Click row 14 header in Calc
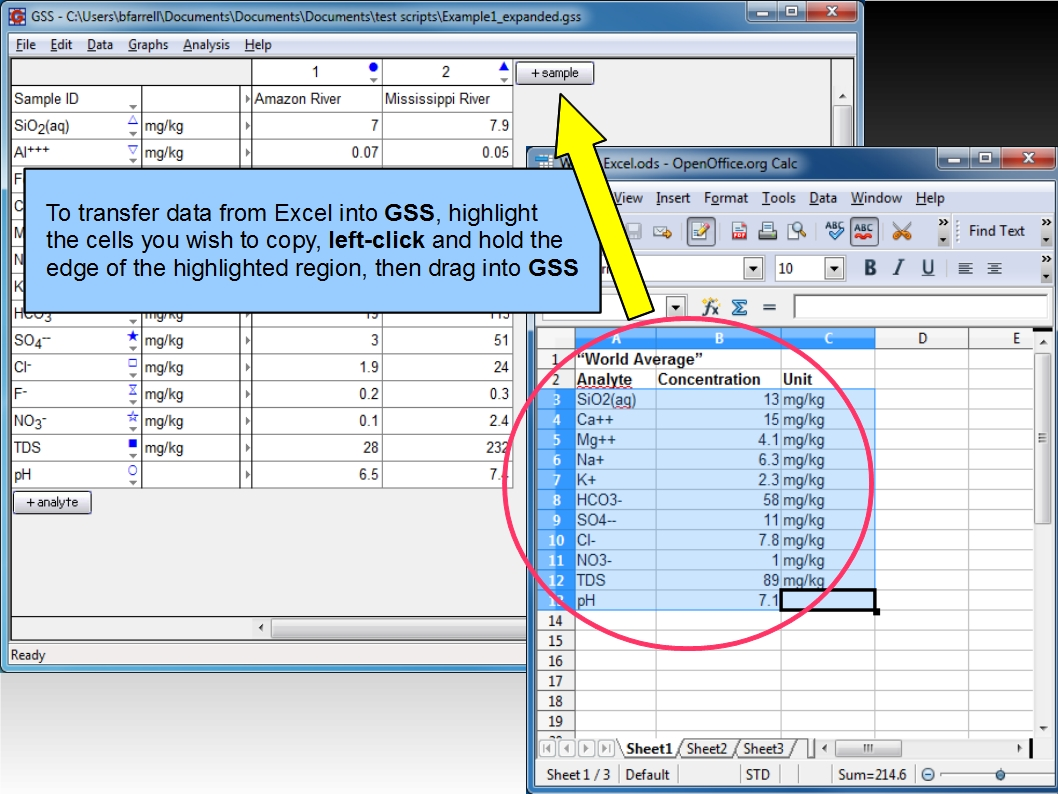The height and width of the screenshot is (794, 1058). pyautogui.click(x=555, y=621)
